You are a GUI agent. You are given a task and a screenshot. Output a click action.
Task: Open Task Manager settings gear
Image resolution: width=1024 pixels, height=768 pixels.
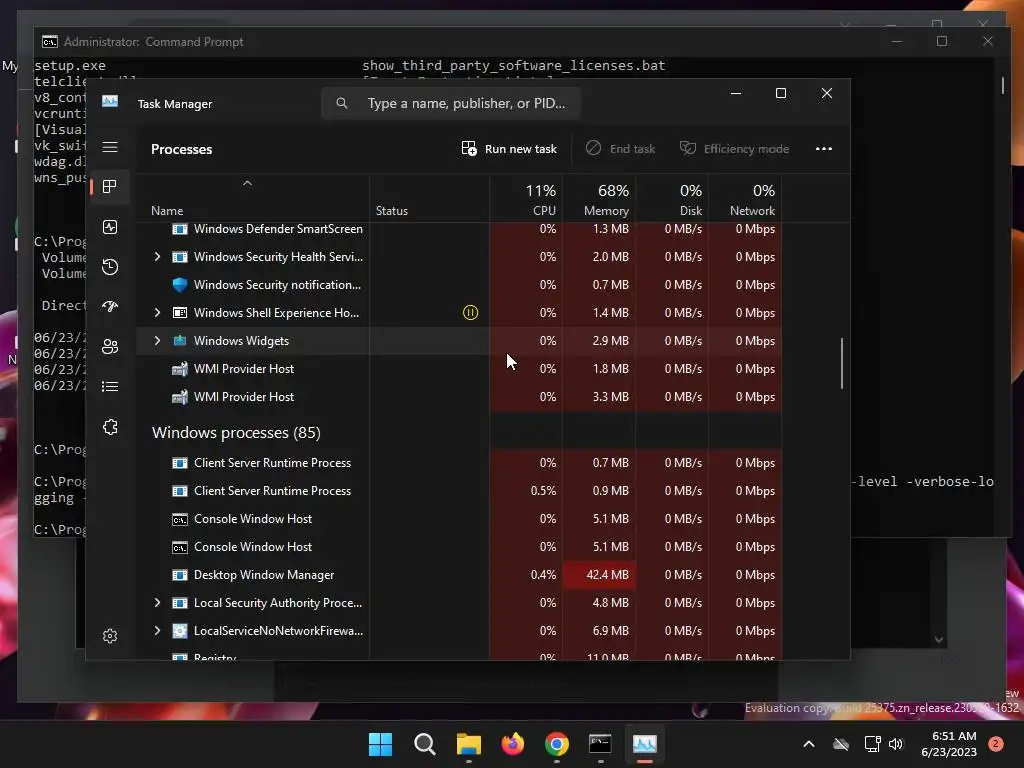click(x=110, y=636)
